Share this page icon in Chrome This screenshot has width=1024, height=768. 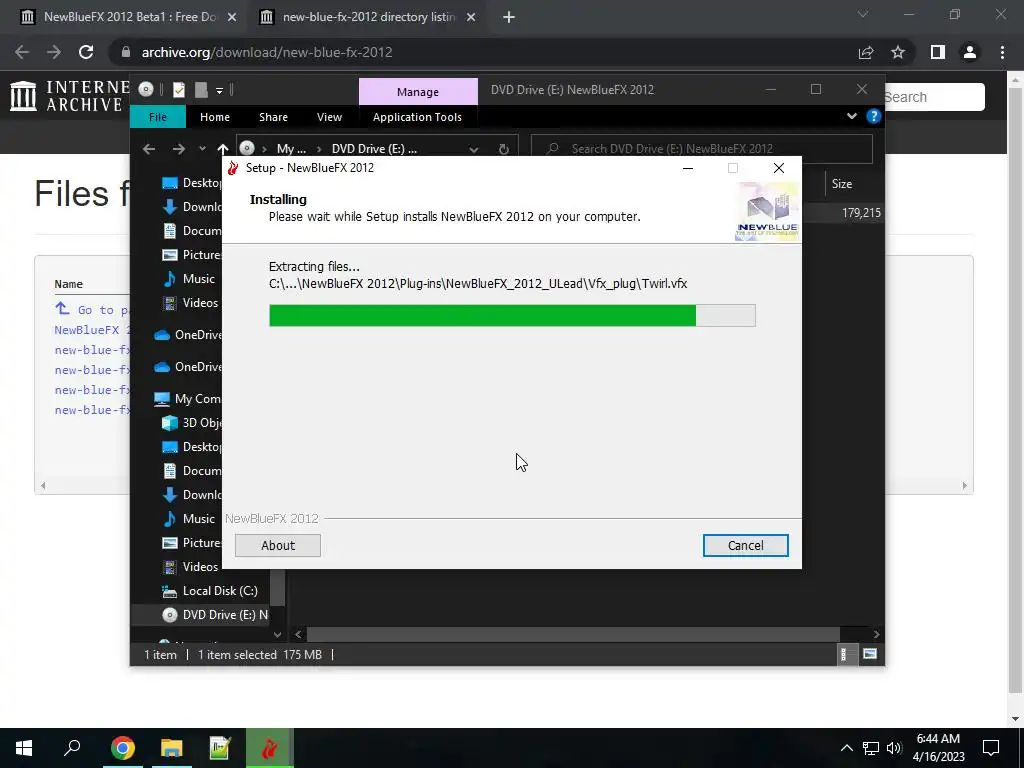pyautogui.click(x=866, y=52)
